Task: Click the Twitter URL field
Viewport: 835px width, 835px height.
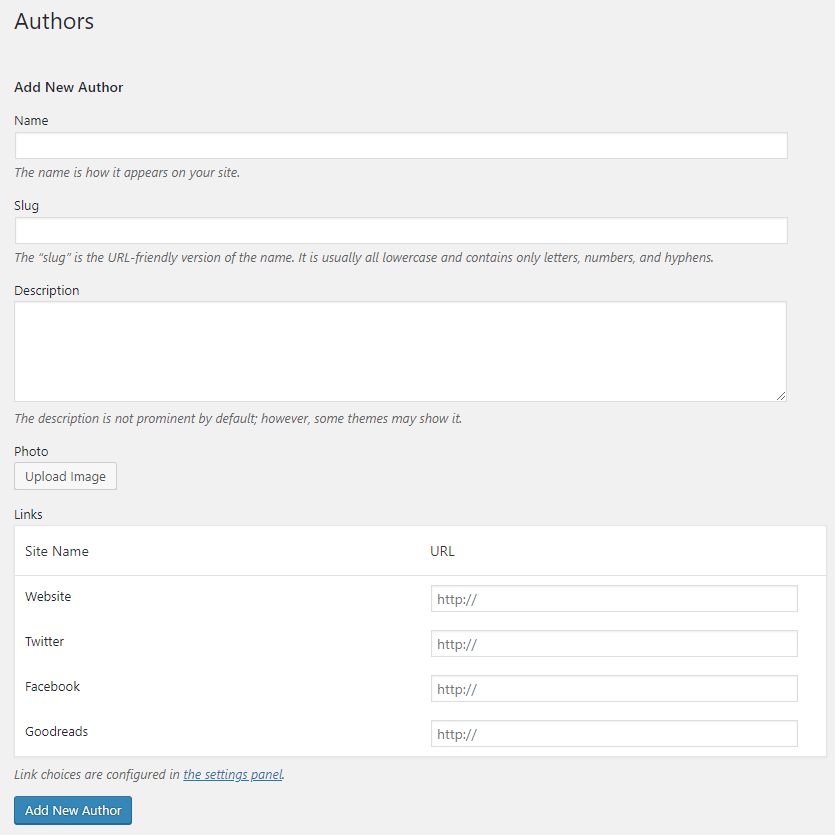Action: [614, 644]
